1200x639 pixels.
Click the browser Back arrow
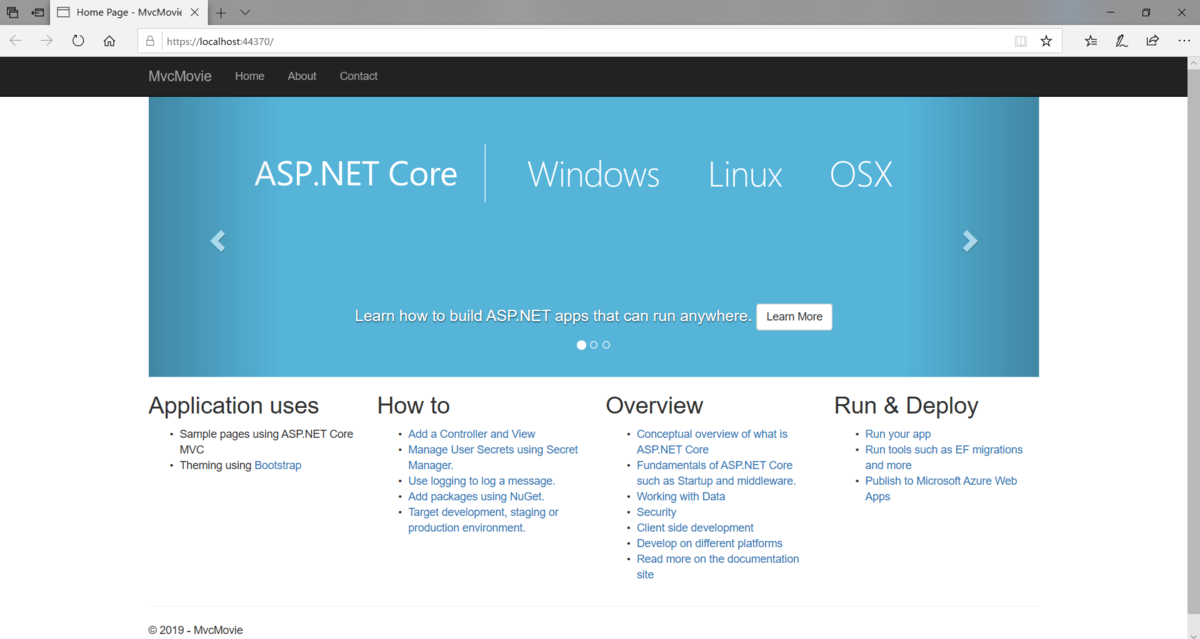[15, 41]
